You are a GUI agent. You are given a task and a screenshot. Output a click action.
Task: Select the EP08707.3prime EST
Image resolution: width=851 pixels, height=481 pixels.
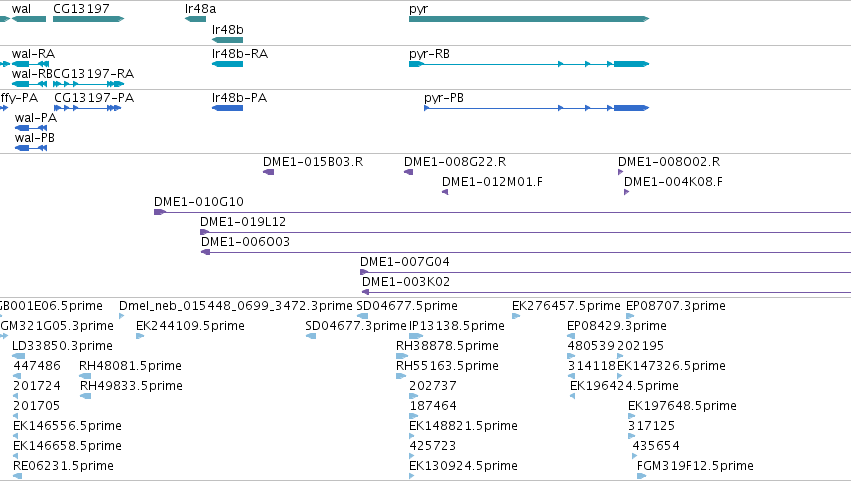pyautogui.click(x=630, y=316)
